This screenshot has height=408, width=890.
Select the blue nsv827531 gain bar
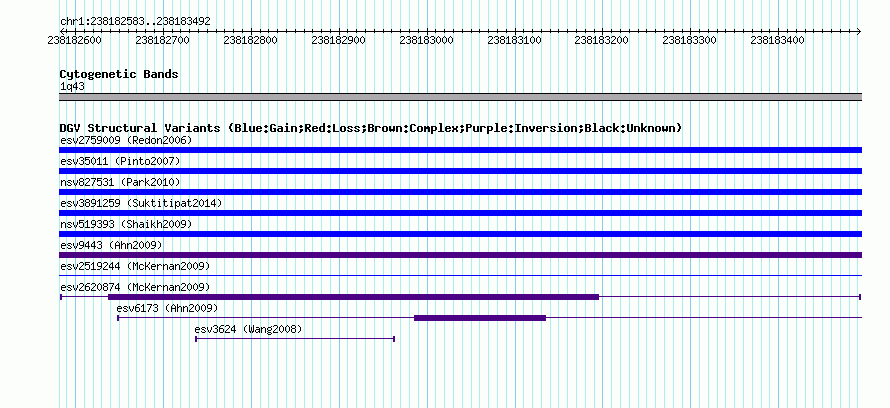[460, 192]
